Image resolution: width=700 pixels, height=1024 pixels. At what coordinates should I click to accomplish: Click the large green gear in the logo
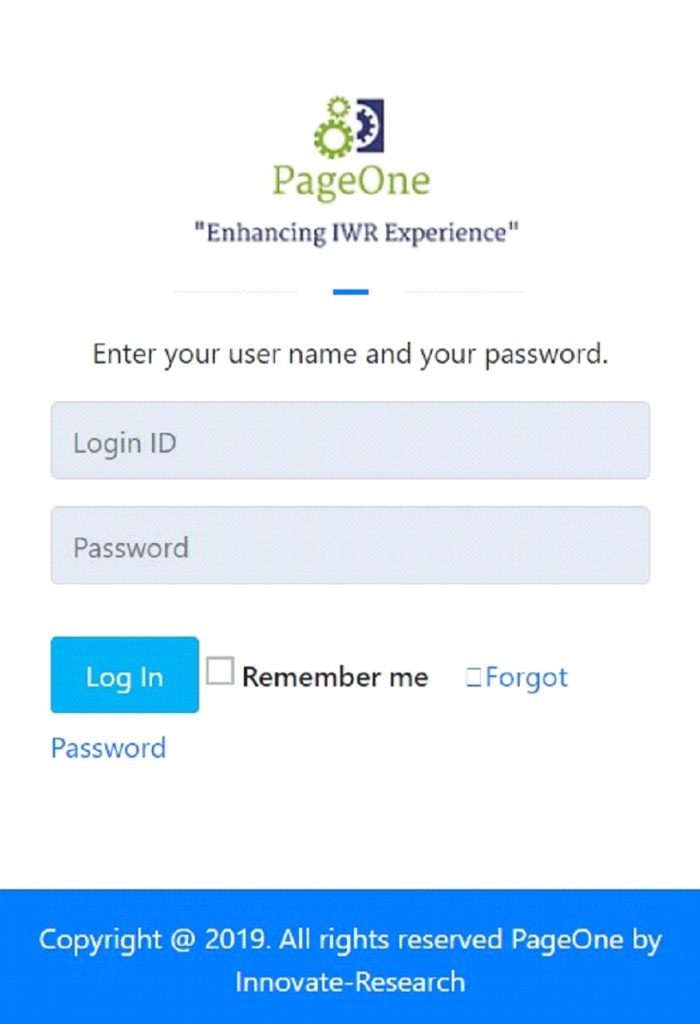tap(333, 140)
